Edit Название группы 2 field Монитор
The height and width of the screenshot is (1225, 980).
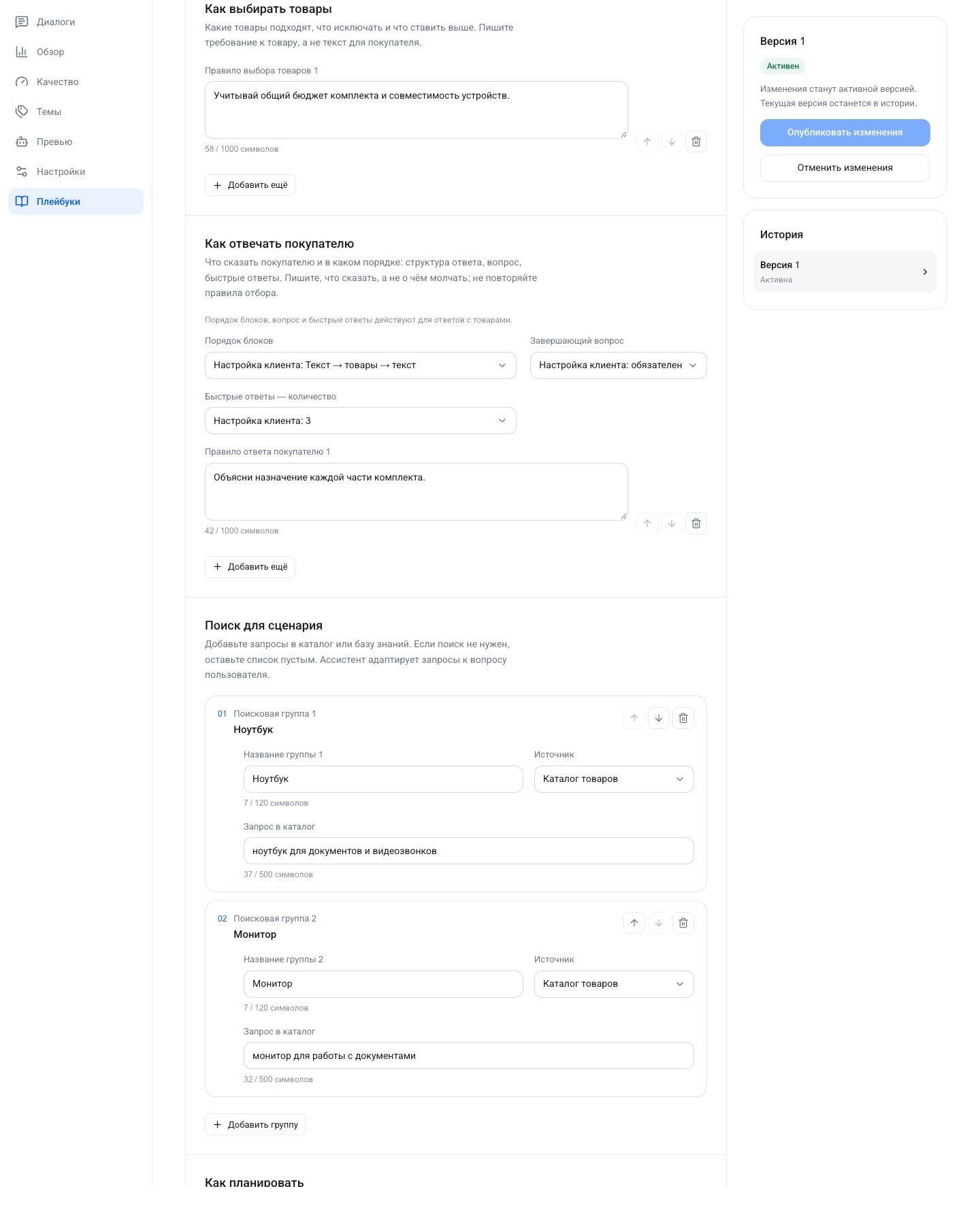pos(383,984)
